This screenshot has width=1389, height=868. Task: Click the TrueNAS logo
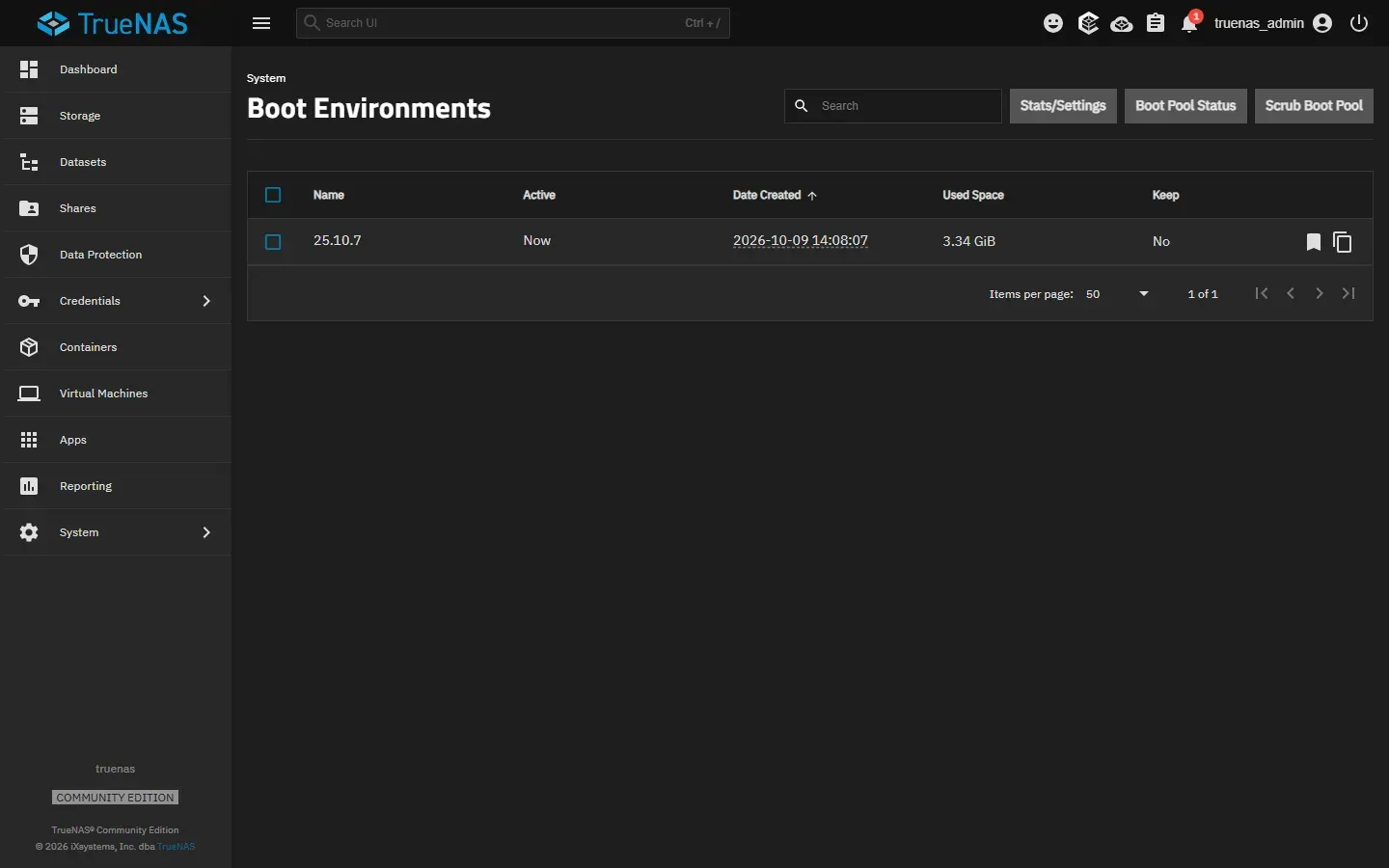tap(112, 23)
